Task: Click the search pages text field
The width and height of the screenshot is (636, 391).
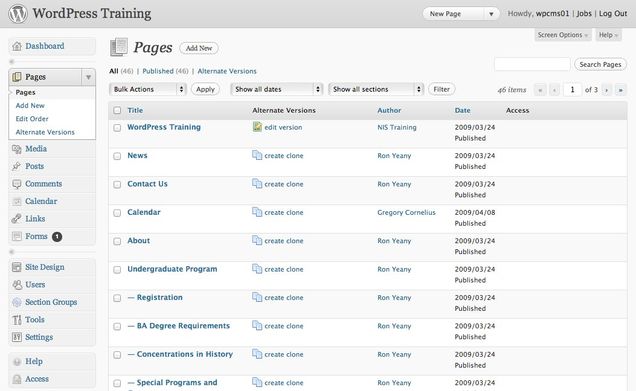Action: pos(532,64)
